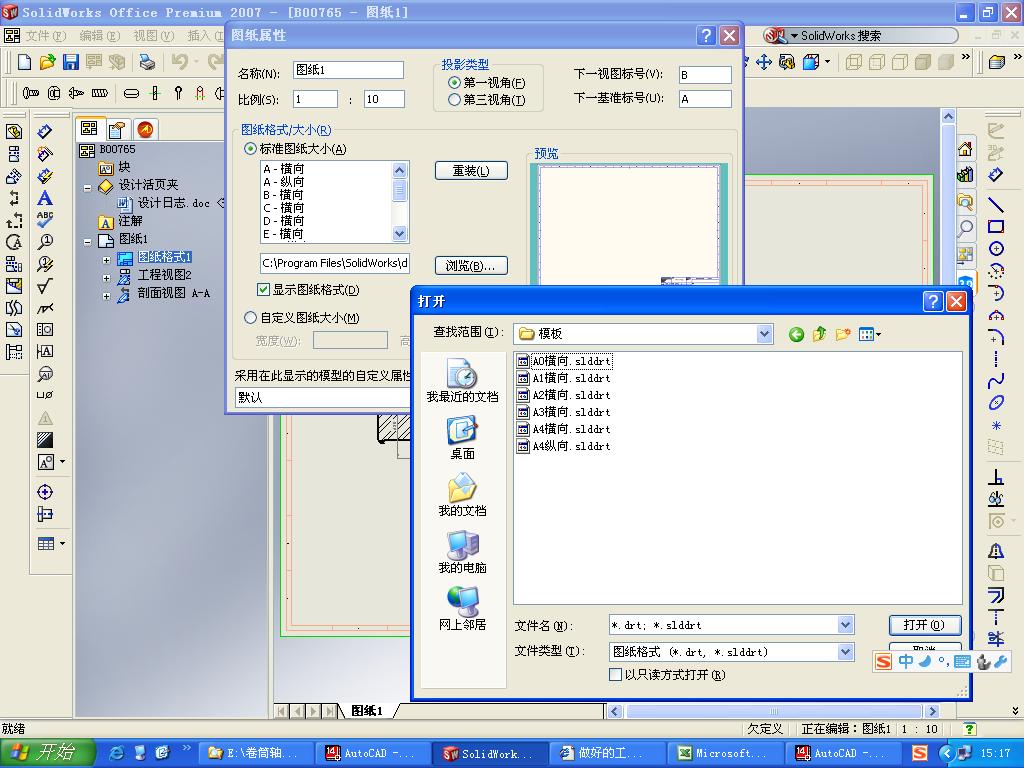This screenshot has width=1024, height=768.
Task: Select the Line sketch tool
Action: point(996,204)
